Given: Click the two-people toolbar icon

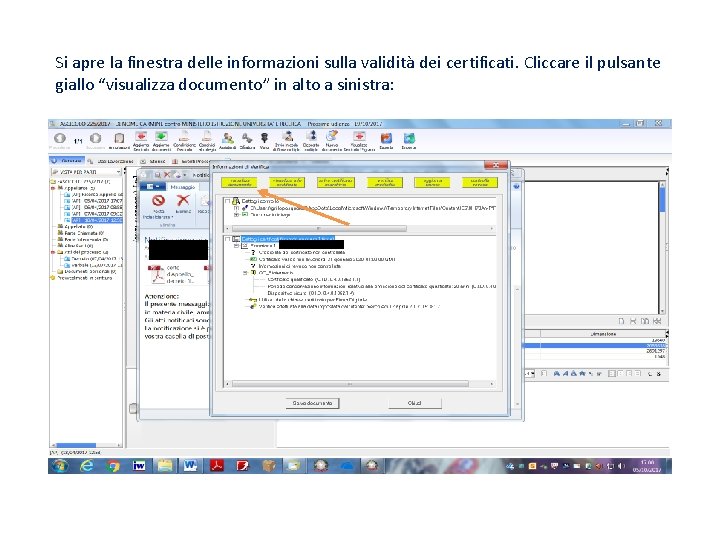Looking at the screenshot, I should (227, 138).
